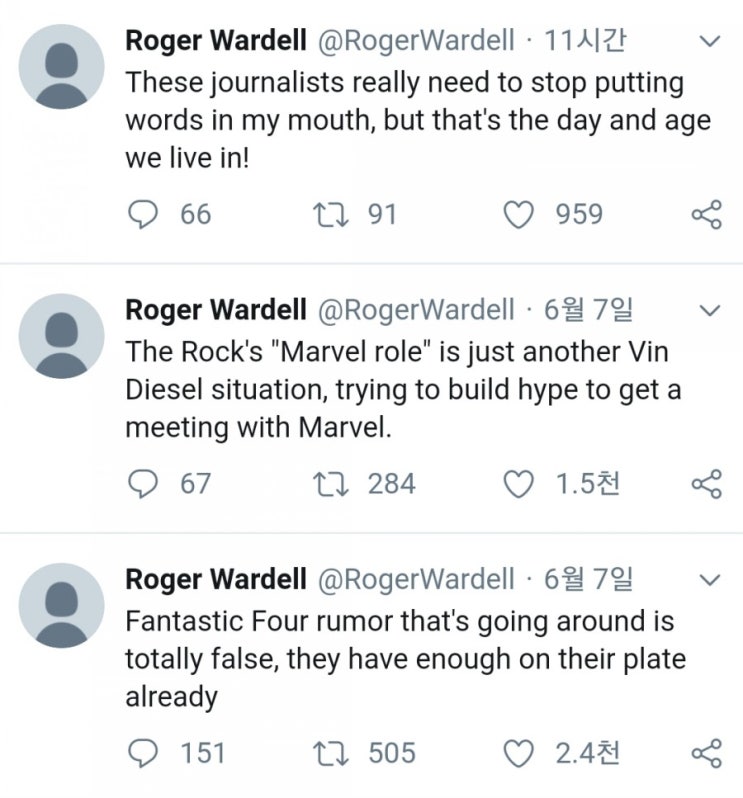The image size is (743, 798).
Task: Reply to the Fantastic Four rumor tweet
Action: pyautogui.click(x=142, y=753)
